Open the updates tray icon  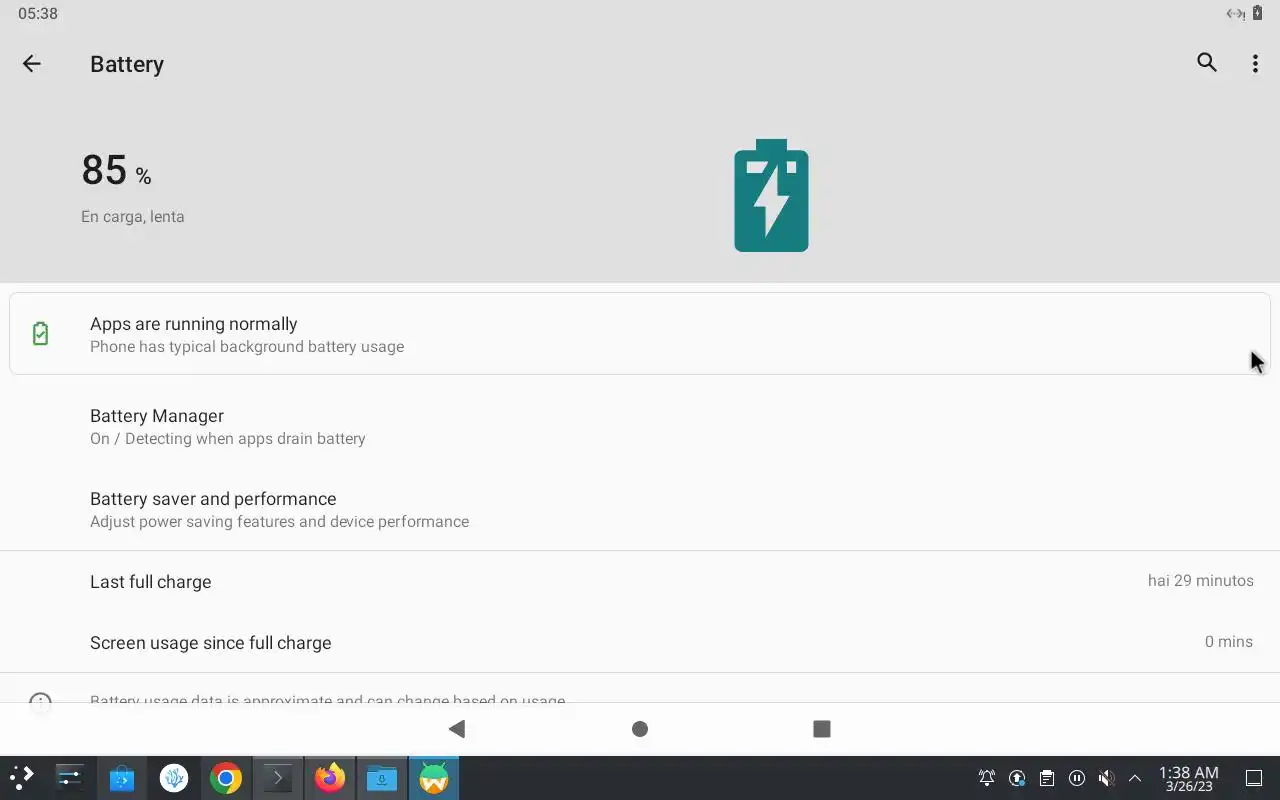1017,778
